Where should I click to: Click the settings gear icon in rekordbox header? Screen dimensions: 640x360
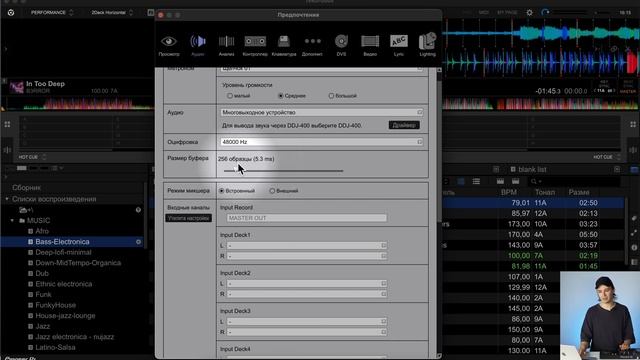[x=529, y=13]
